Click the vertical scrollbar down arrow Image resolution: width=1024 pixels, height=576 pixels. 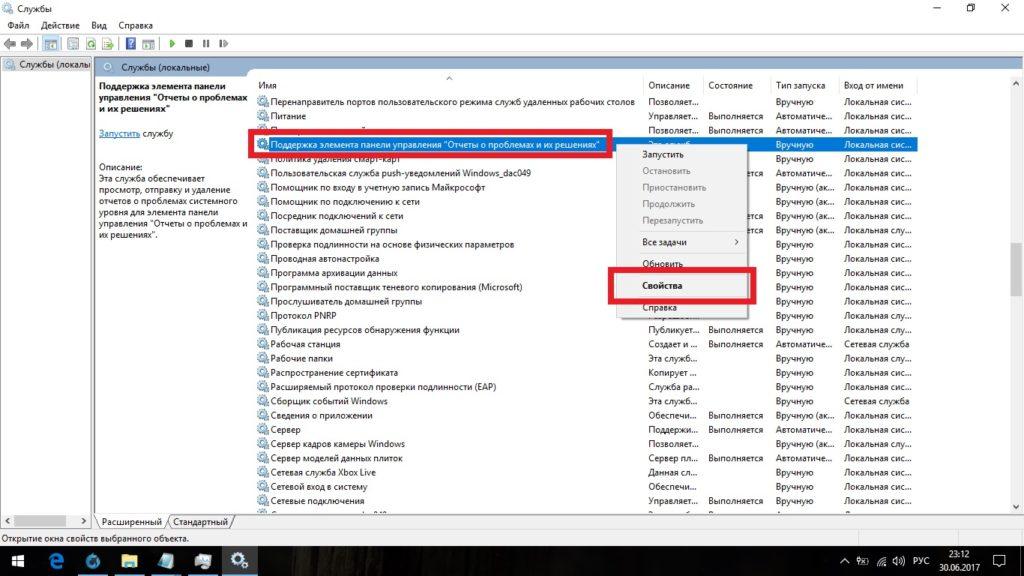point(1016,507)
